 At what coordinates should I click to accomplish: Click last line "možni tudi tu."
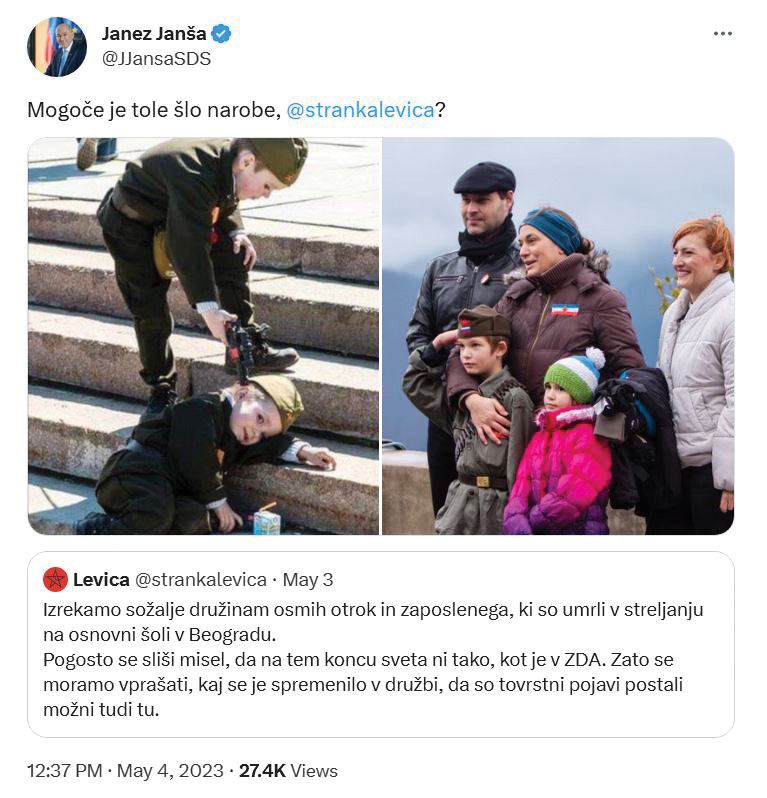101,709
